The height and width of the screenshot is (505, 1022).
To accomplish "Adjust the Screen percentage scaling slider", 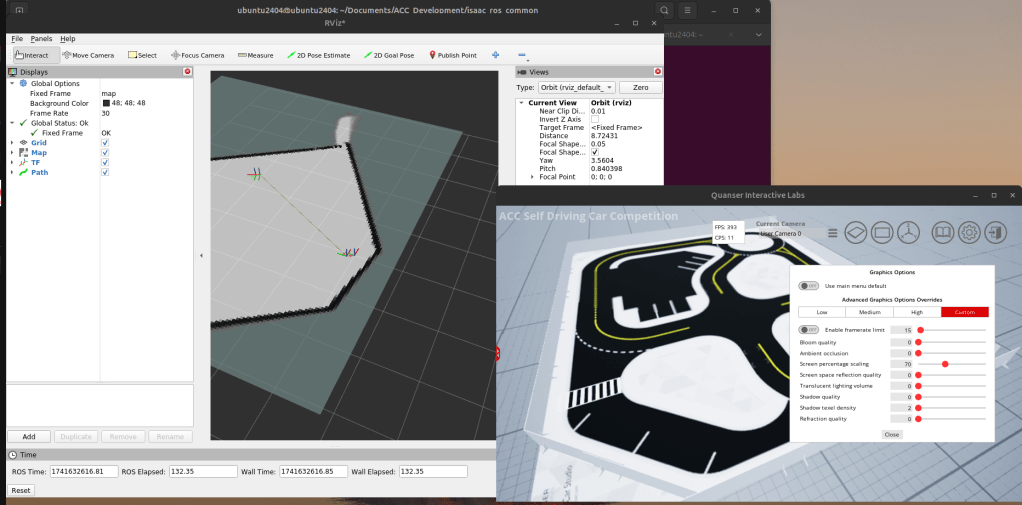I will tap(944, 364).
